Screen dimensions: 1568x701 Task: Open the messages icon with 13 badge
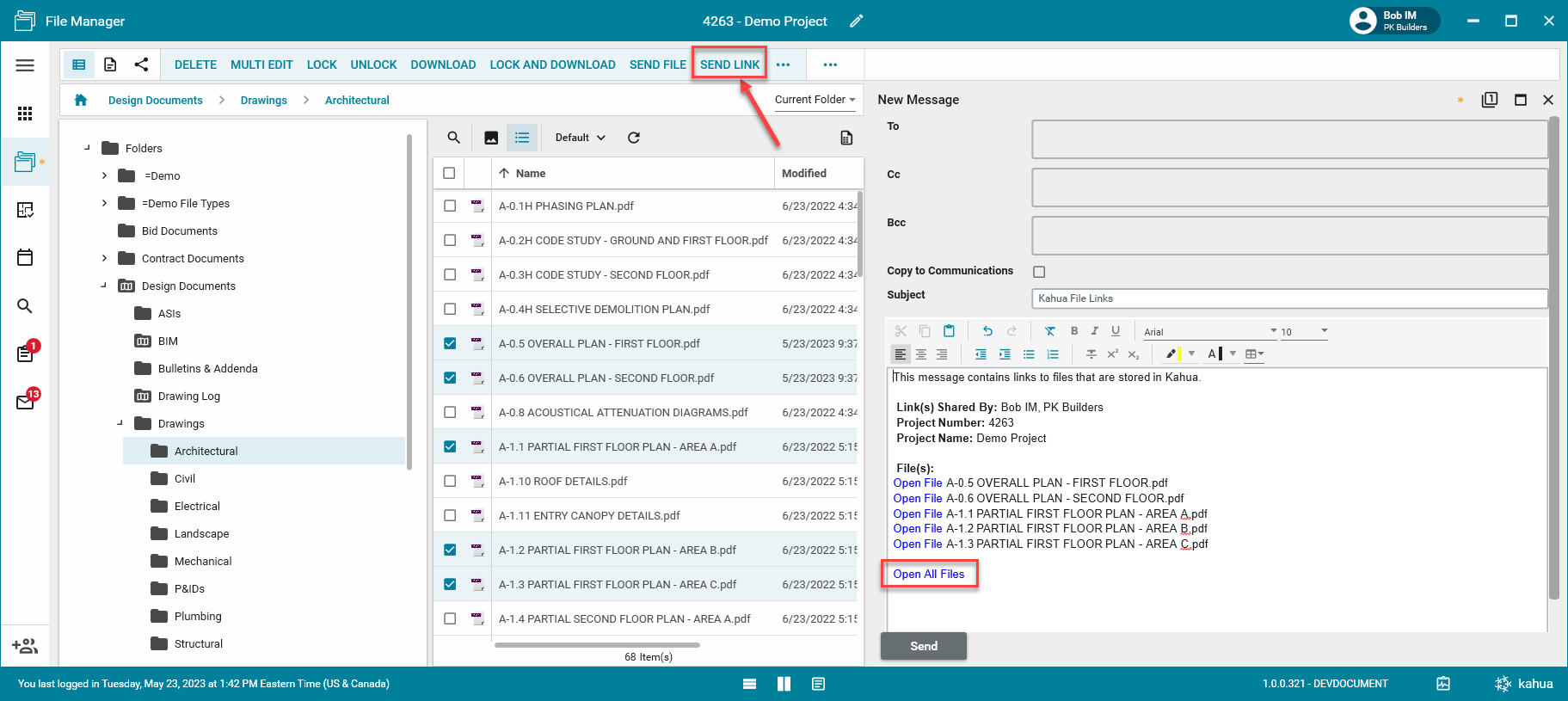(x=25, y=402)
